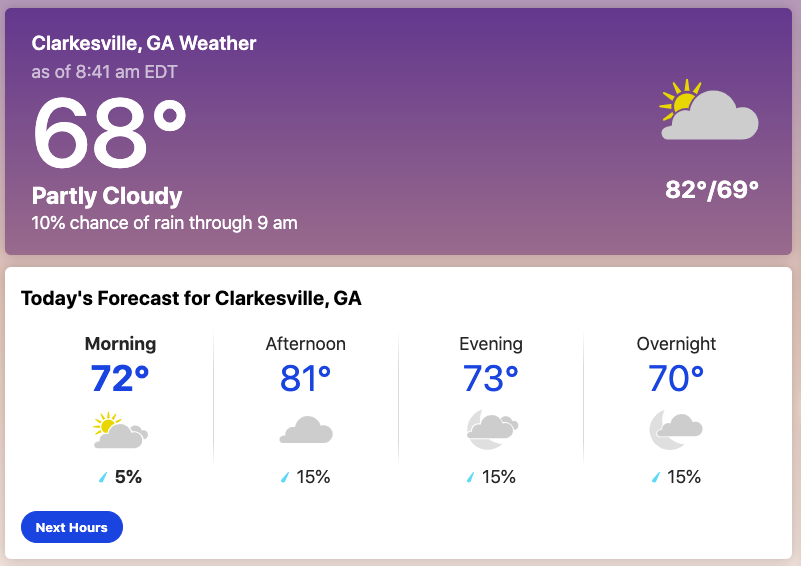
Task: Click the Clarkesville, GA Weather title
Action: click(x=144, y=43)
